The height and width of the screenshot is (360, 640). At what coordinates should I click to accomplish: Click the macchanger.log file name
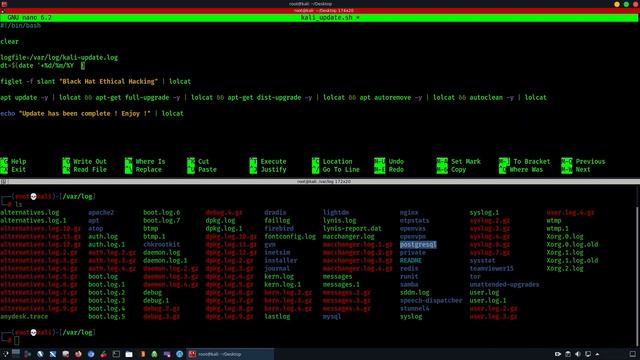click(x=349, y=236)
